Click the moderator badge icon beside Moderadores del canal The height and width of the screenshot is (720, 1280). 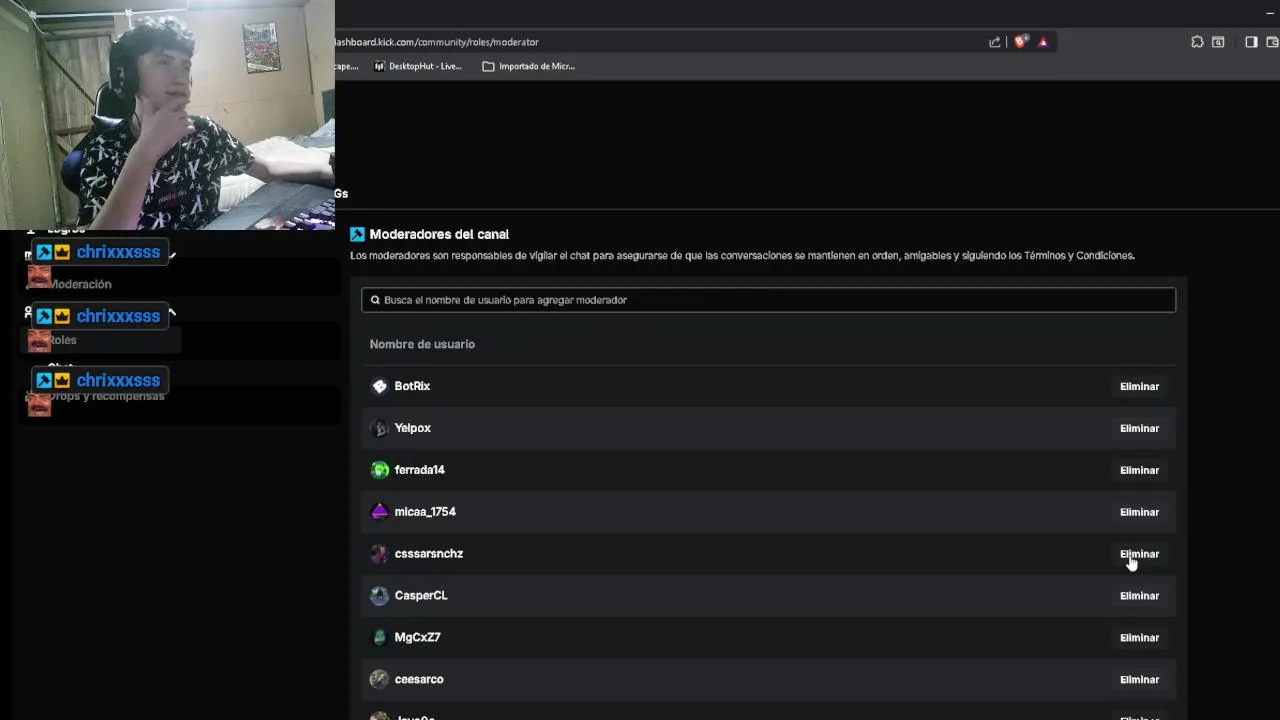[x=357, y=234]
